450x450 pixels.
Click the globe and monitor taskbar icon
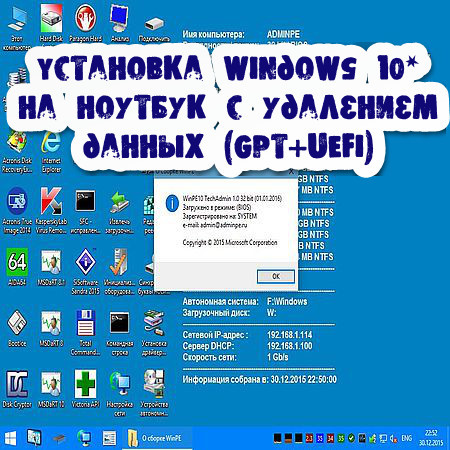point(84,438)
